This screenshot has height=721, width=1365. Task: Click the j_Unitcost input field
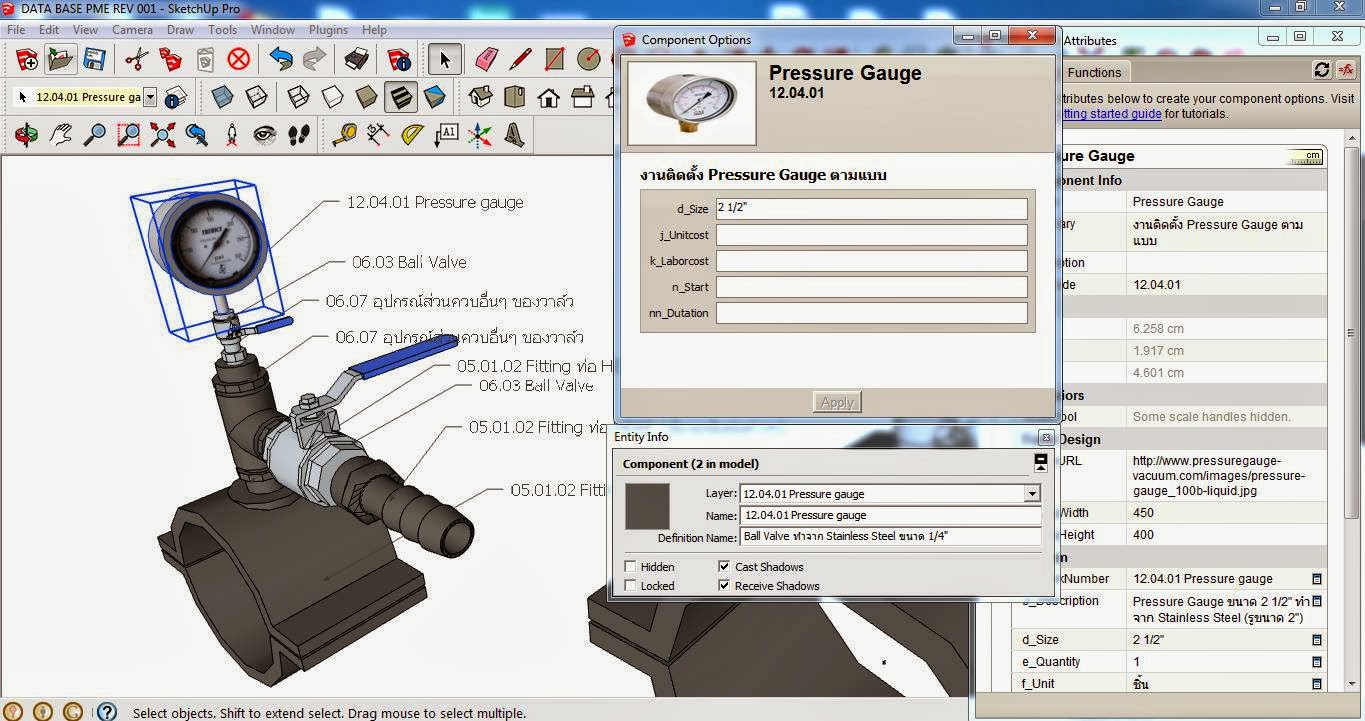[x=871, y=235]
